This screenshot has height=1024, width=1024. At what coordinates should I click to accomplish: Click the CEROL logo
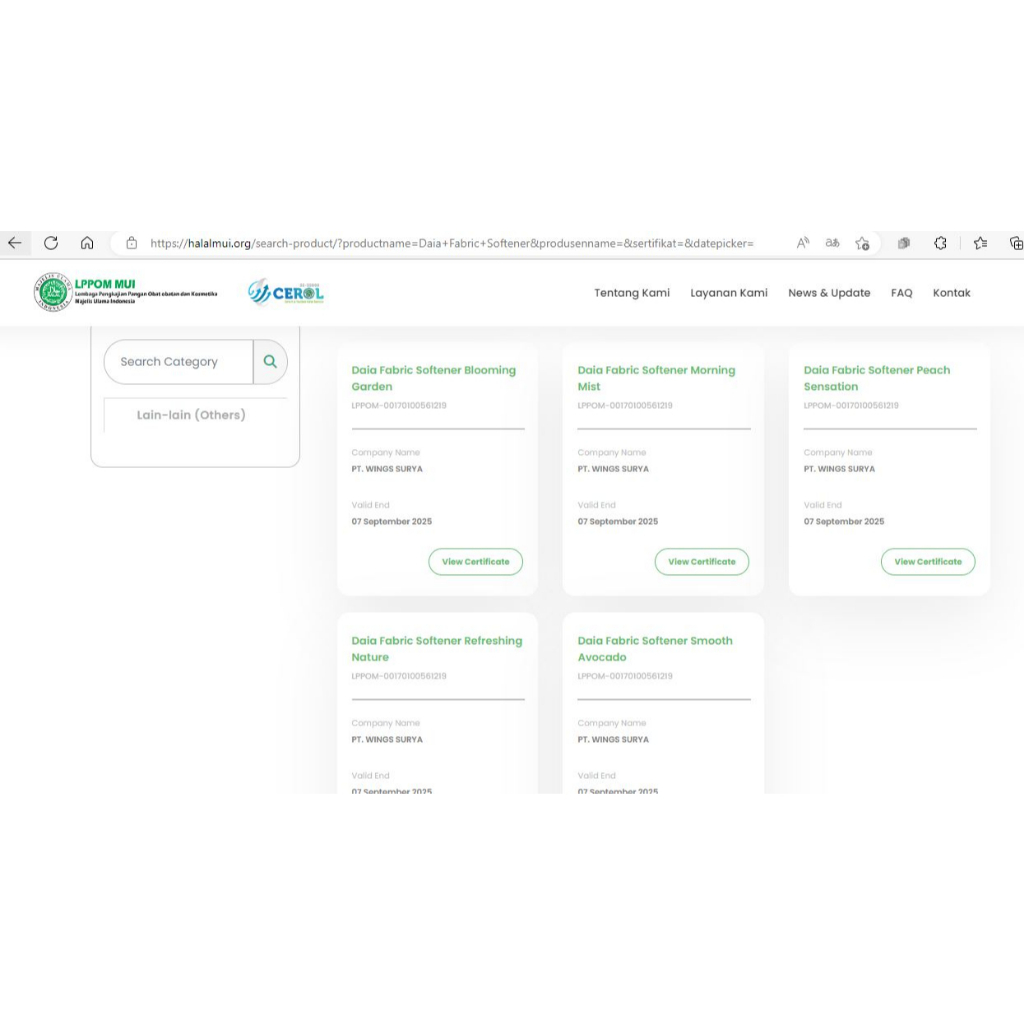[286, 292]
